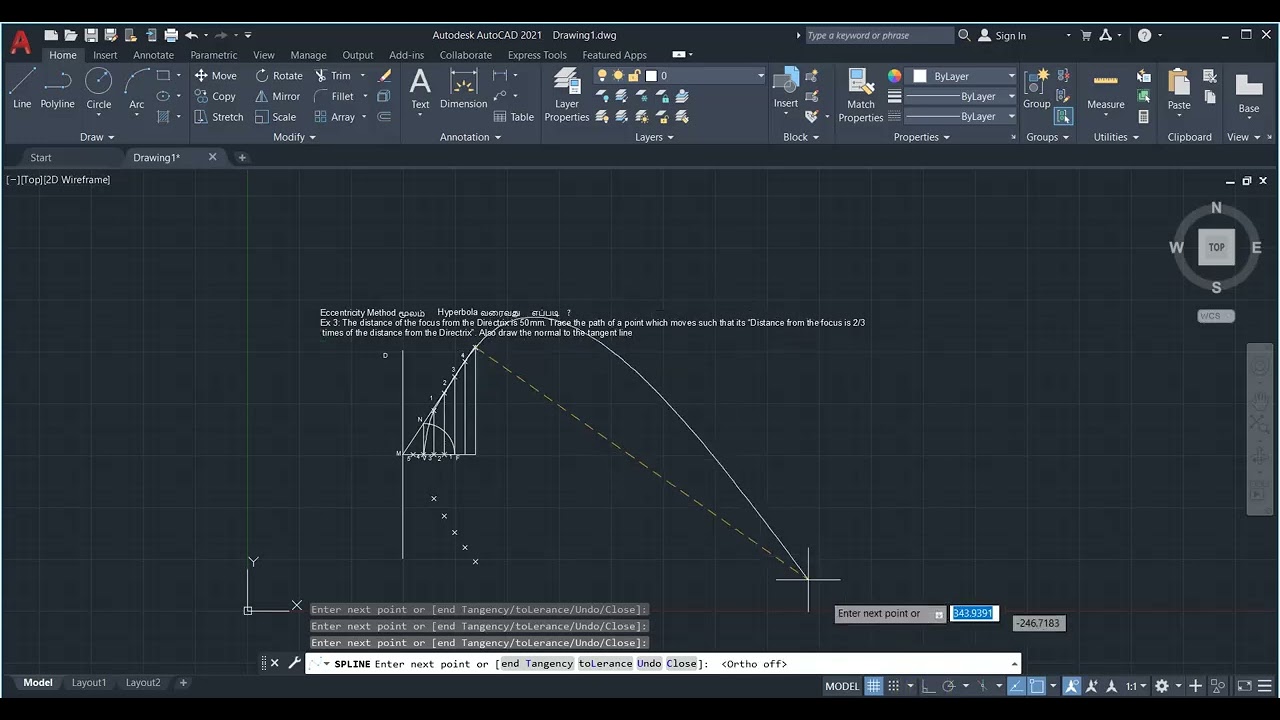Toggle ortho mode in status bar
This screenshot has width=1280, height=720.
pyautogui.click(x=929, y=686)
